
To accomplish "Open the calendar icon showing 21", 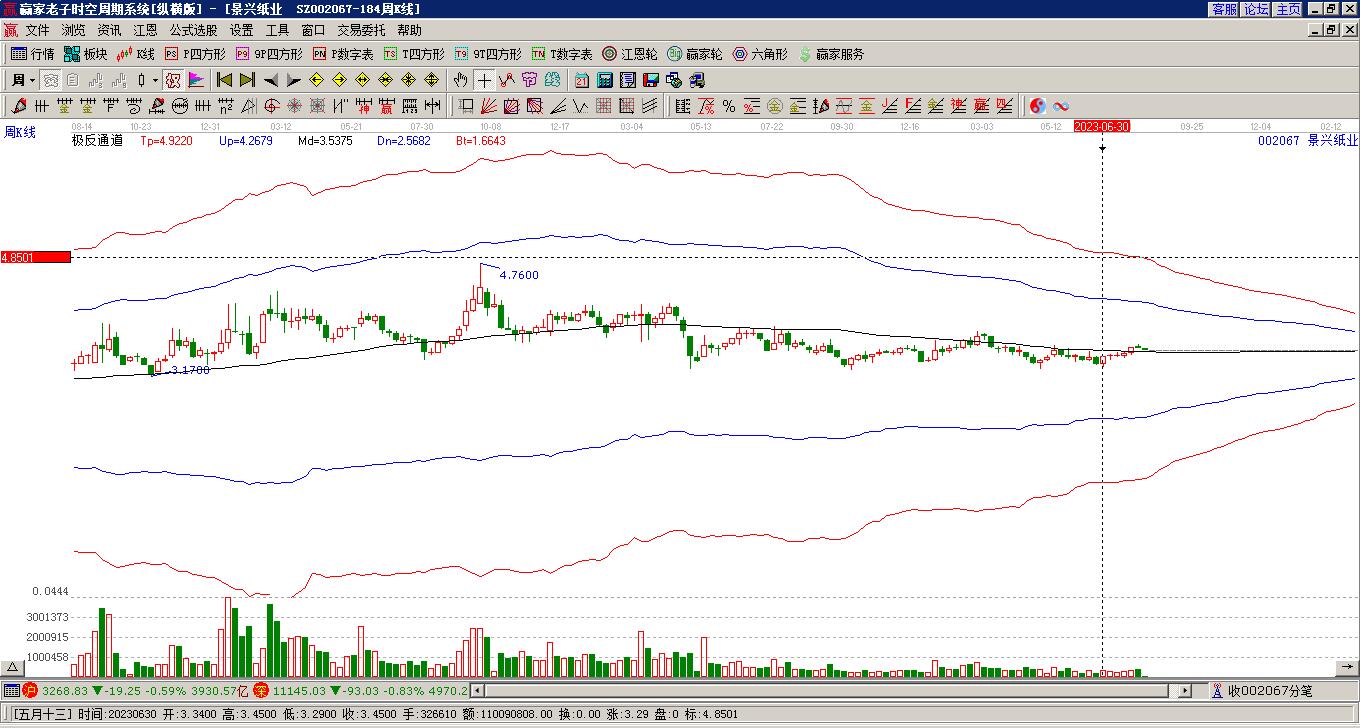I will point(582,80).
